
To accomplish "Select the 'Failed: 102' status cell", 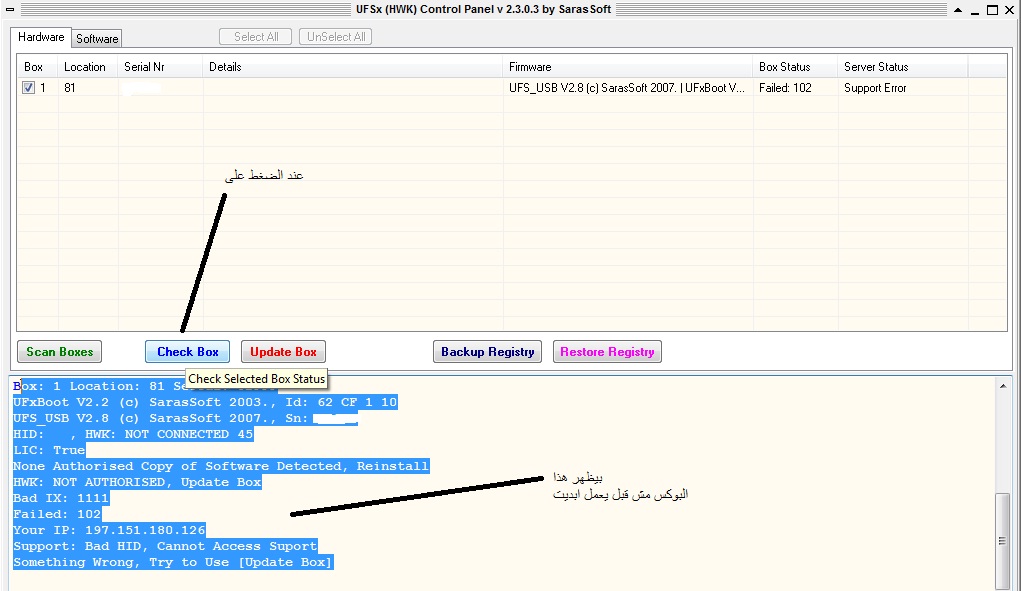I will pos(785,88).
